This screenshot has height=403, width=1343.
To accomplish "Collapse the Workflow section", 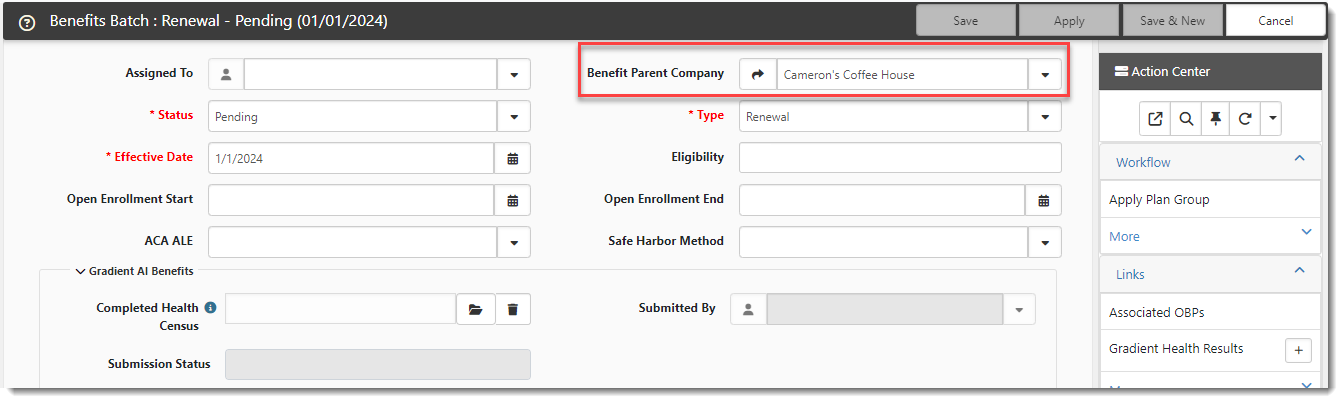I will point(1299,160).
